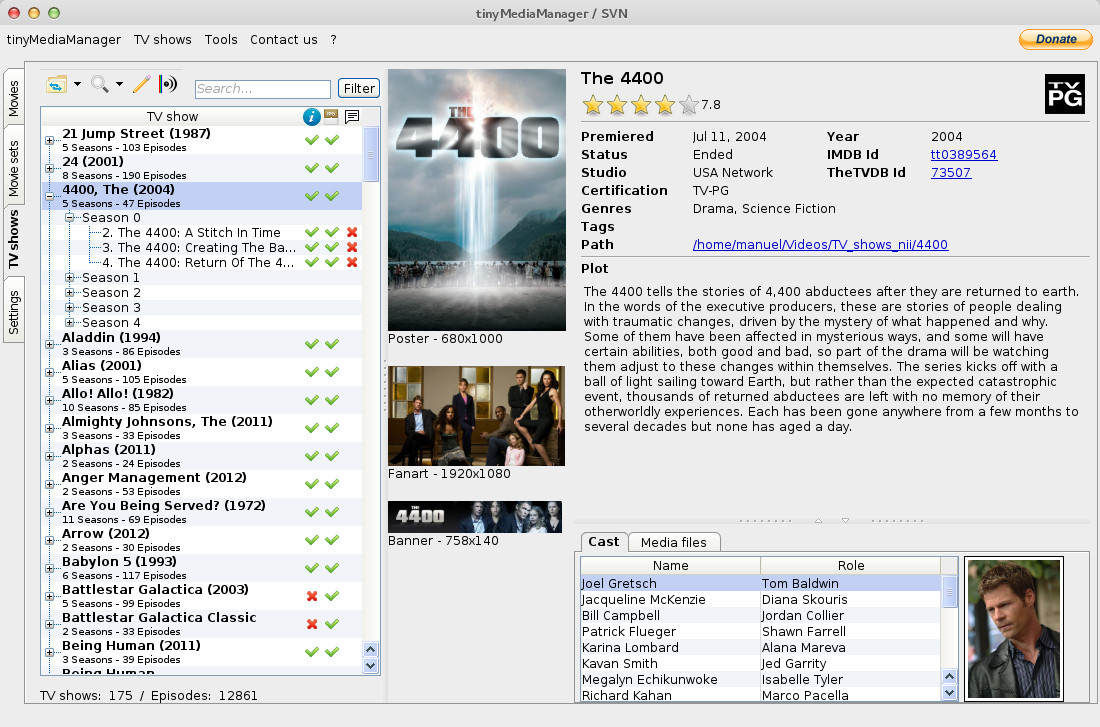Click the images-column checkmark for Anger Management (2012)
The image size is (1100, 727).
coord(332,483)
